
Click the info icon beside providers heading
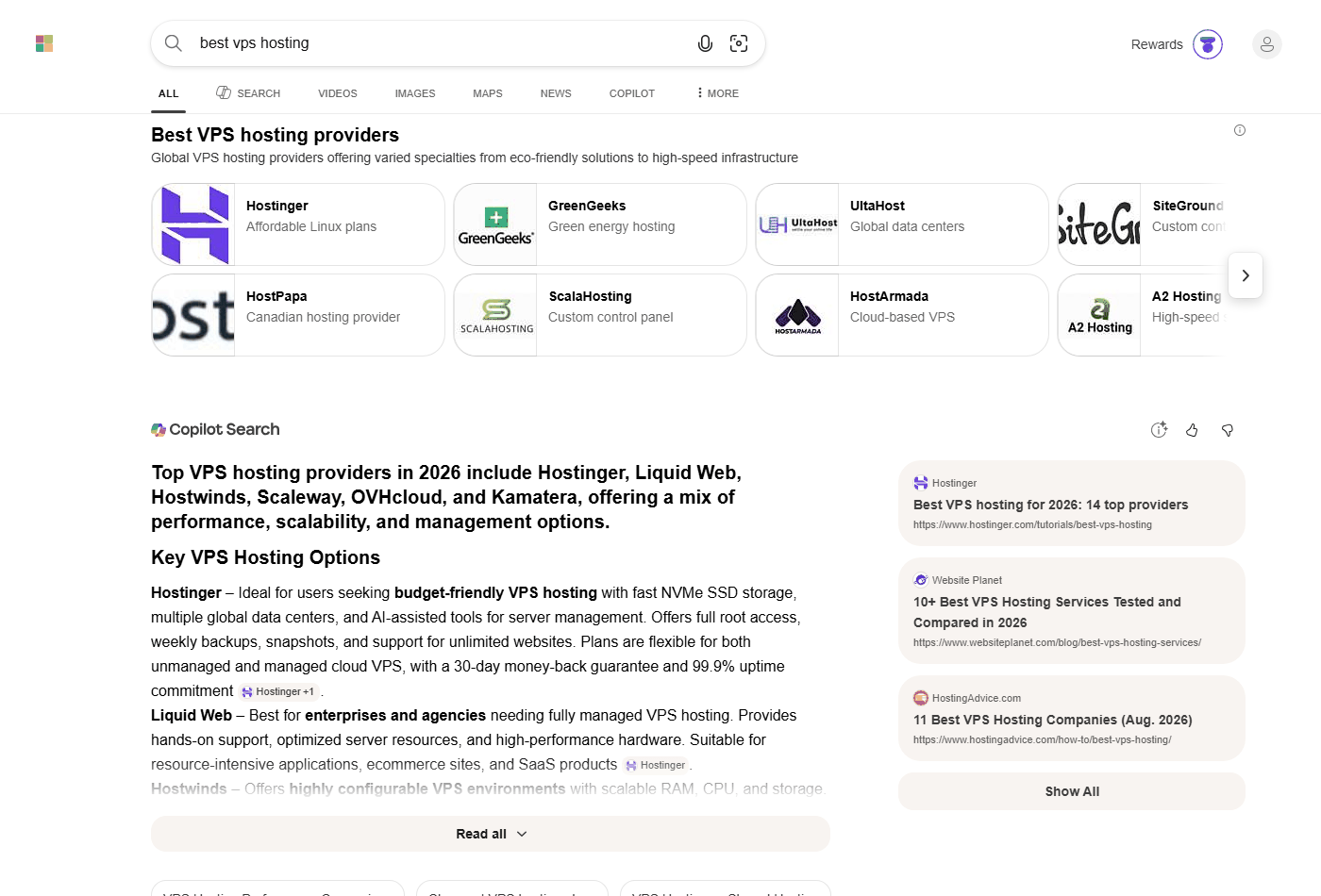coord(1240,130)
